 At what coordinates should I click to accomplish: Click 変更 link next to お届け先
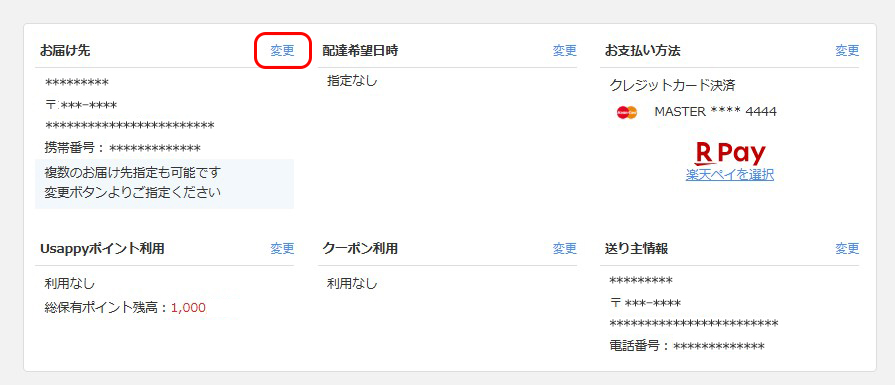pos(282,51)
